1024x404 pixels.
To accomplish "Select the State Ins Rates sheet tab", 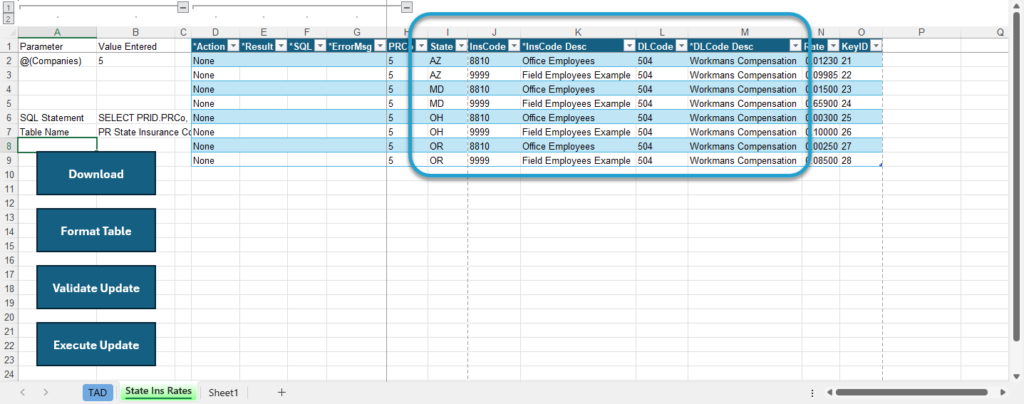I will click(x=159, y=392).
